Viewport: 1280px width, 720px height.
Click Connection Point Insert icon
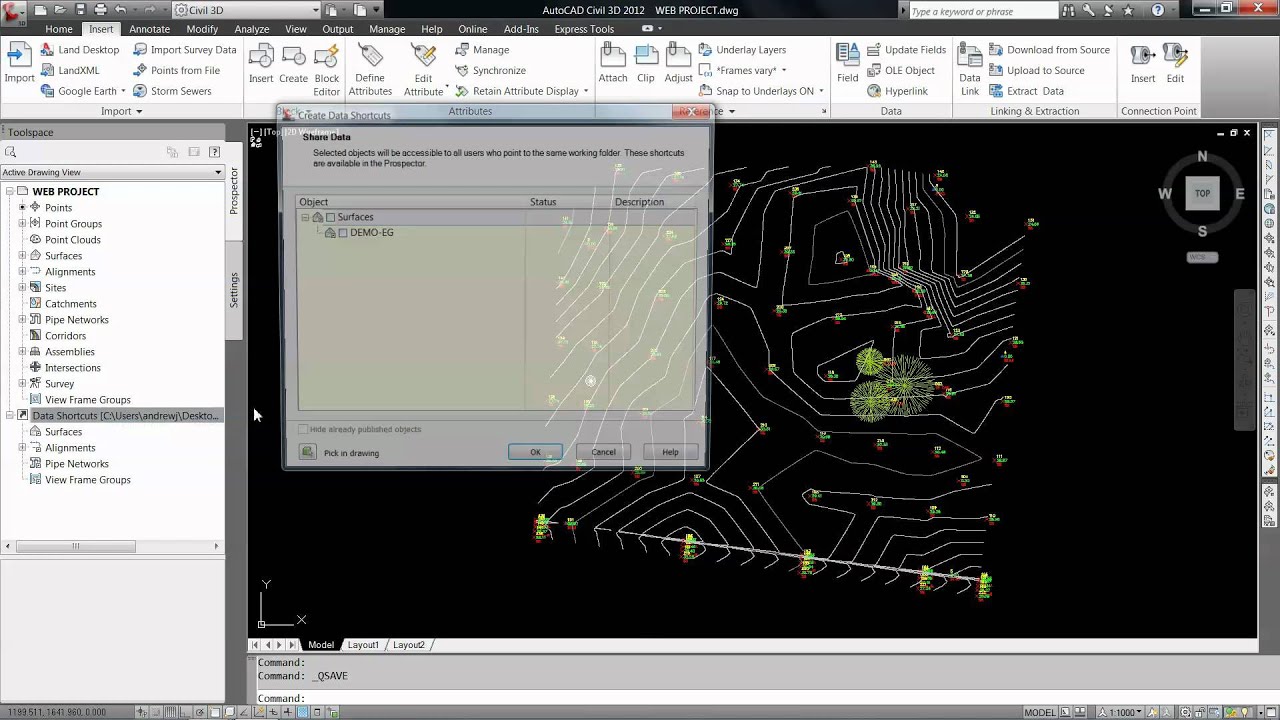click(1143, 64)
